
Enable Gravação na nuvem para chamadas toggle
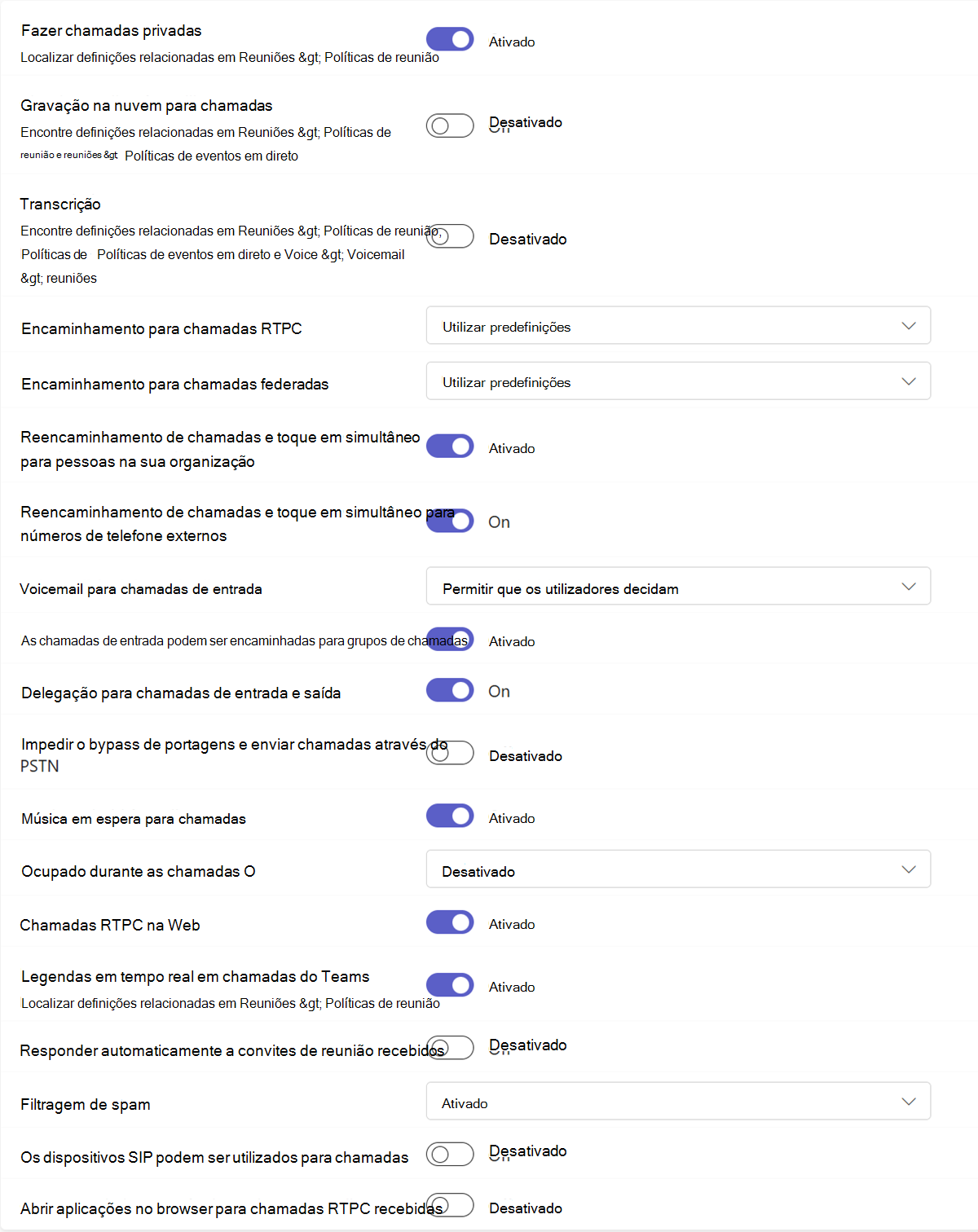[x=450, y=125]
